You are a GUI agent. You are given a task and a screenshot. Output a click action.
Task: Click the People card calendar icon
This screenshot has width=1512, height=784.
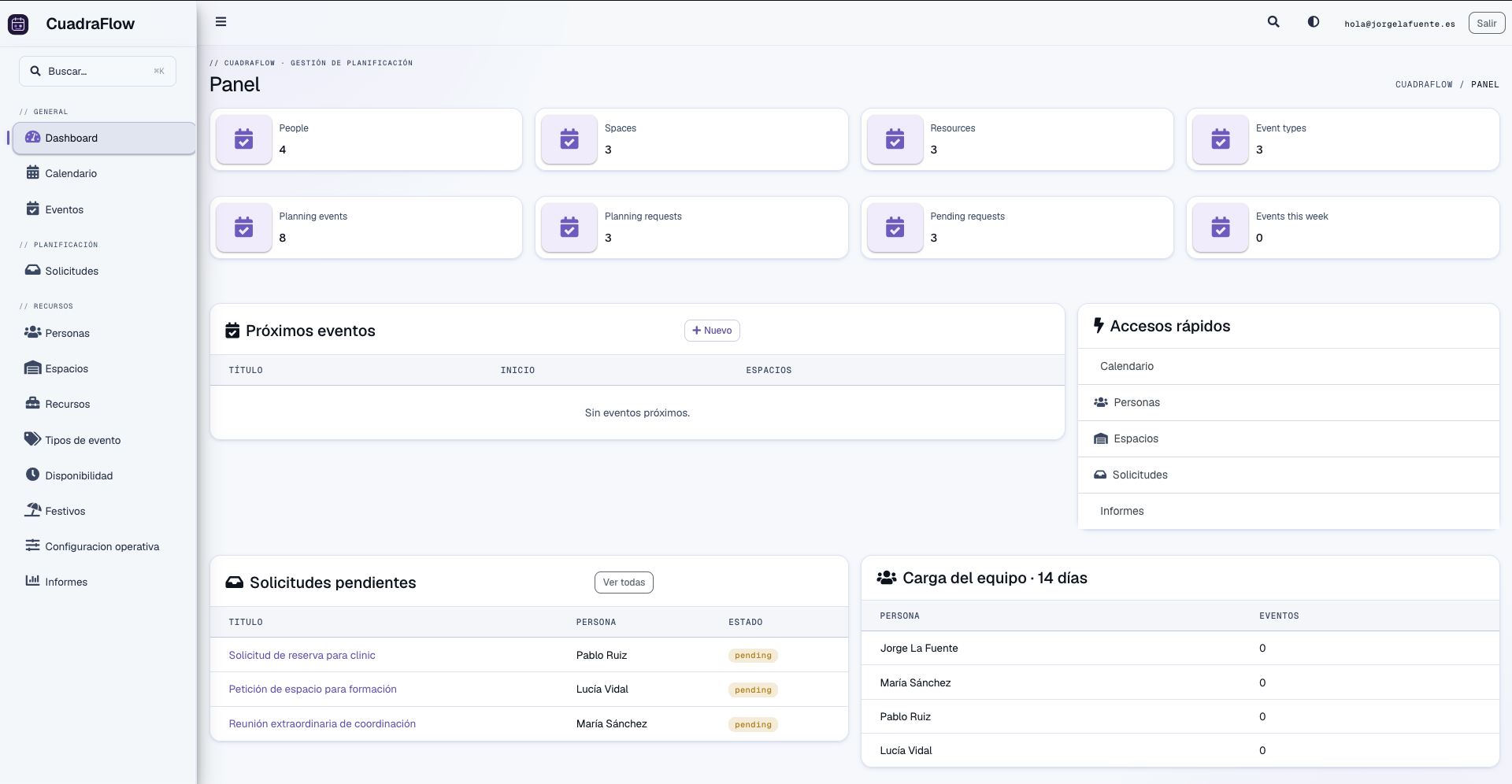coord(244,139)
